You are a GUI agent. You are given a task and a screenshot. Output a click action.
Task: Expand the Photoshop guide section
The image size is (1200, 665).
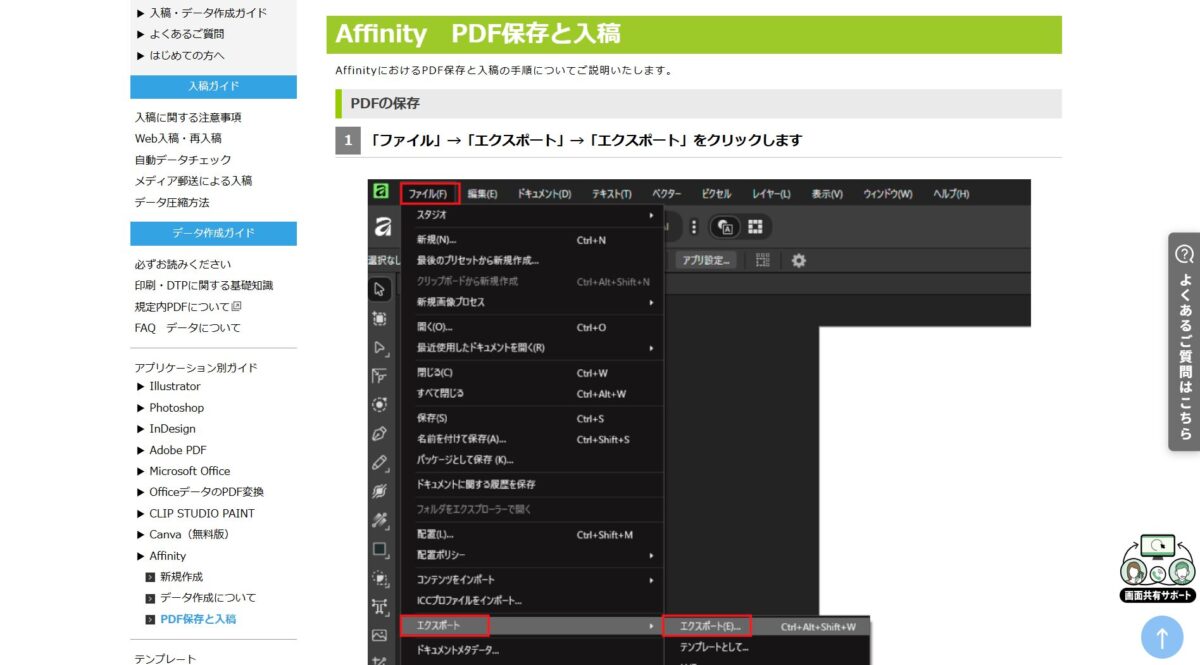[176, 408]
